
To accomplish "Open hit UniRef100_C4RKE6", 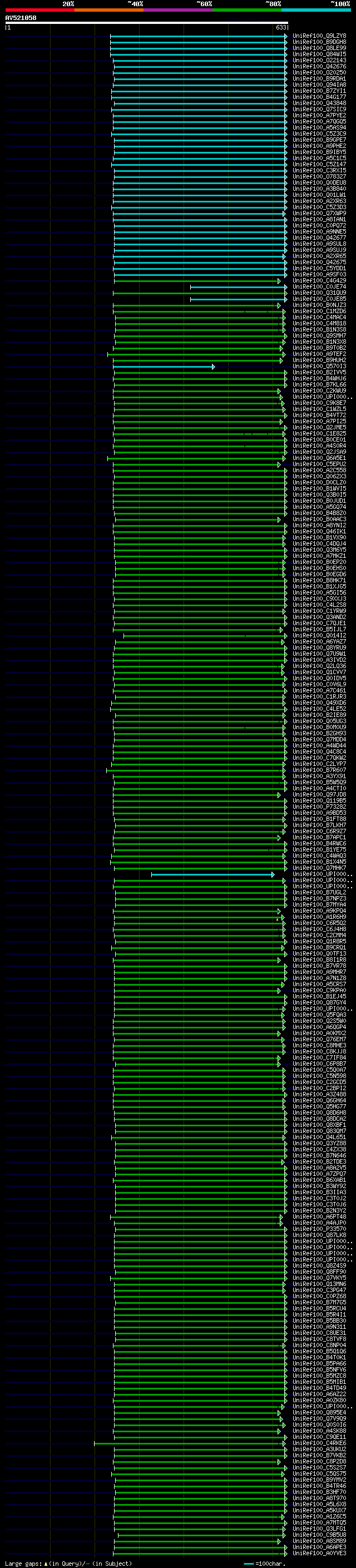I will pyautogui.click(x=319, y=1443).
